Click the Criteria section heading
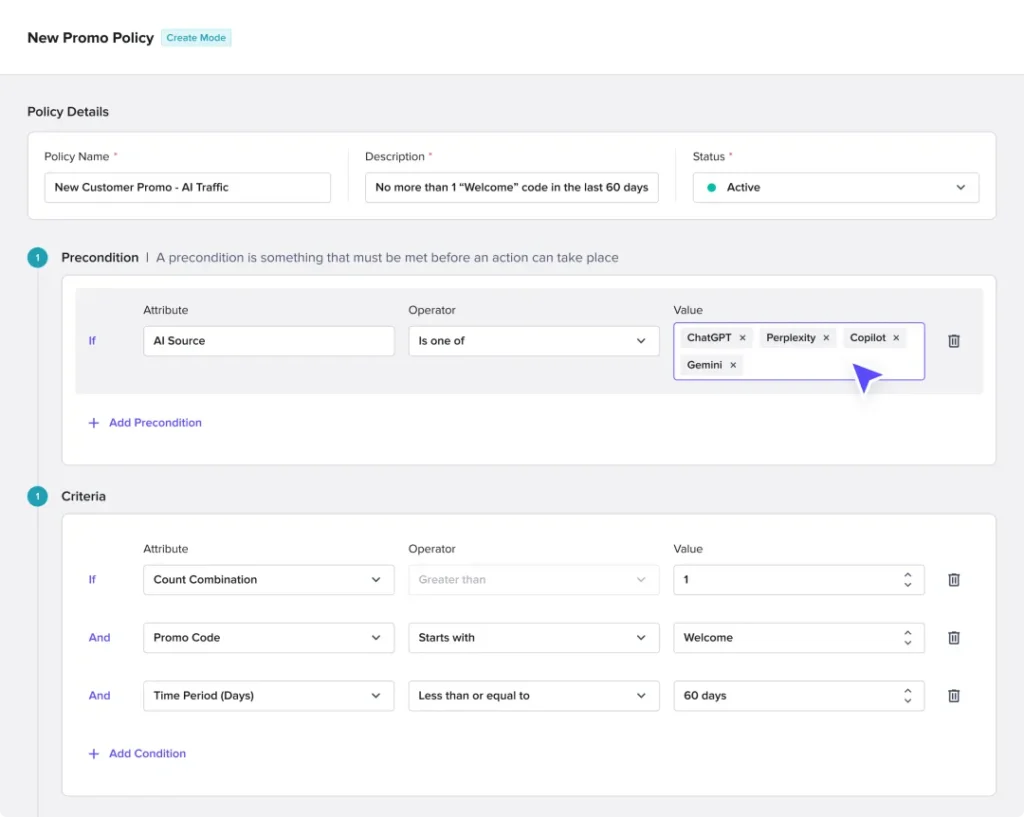Screen dimensions: 1024x817 pyautogui.click(x=84, y=497)
